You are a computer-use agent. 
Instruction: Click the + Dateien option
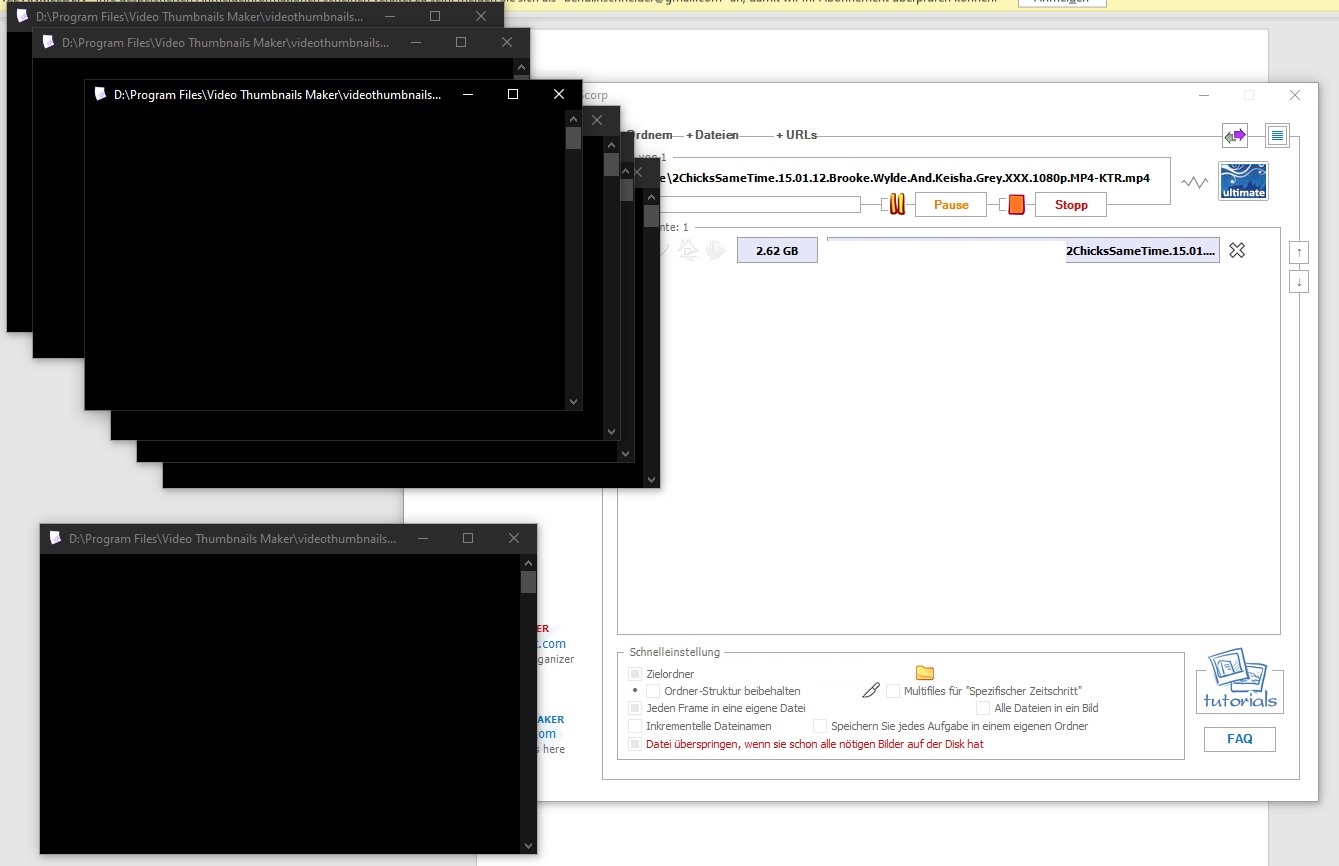(715, 134)
